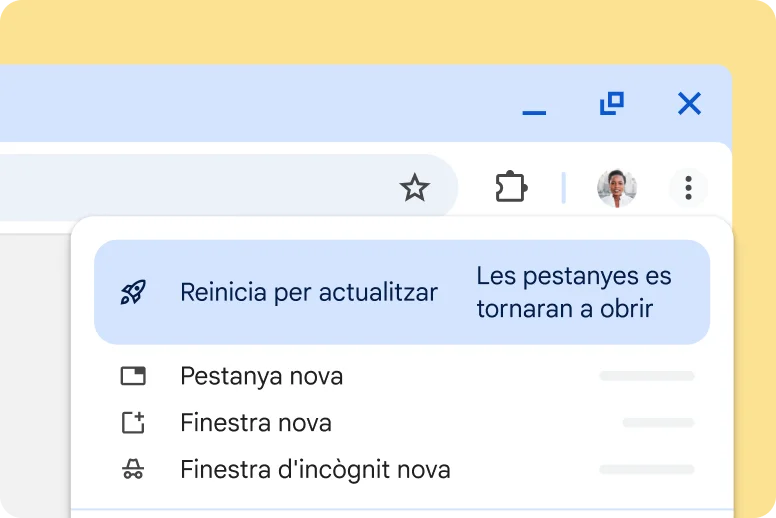The height and width of the screenshot is (518, 776).
Task: Restore down the Chrome window
Action: pyautogui.click(x=611, y=103)
